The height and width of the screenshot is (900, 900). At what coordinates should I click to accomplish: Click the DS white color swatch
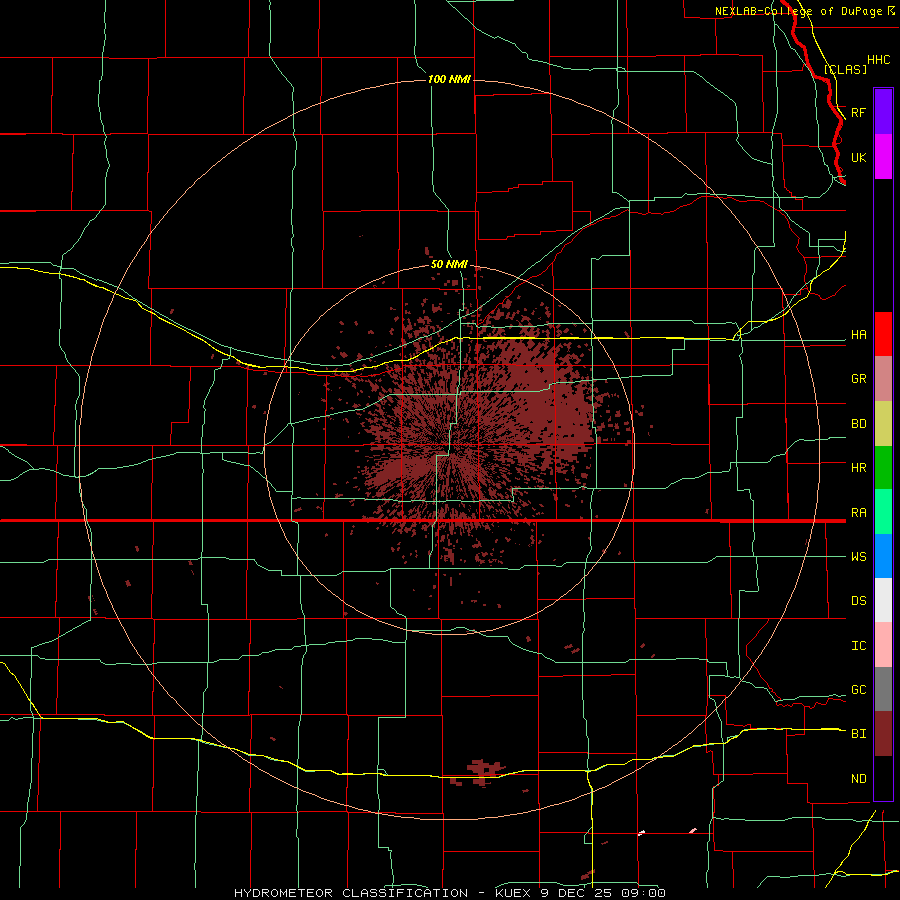click(883, 600)
